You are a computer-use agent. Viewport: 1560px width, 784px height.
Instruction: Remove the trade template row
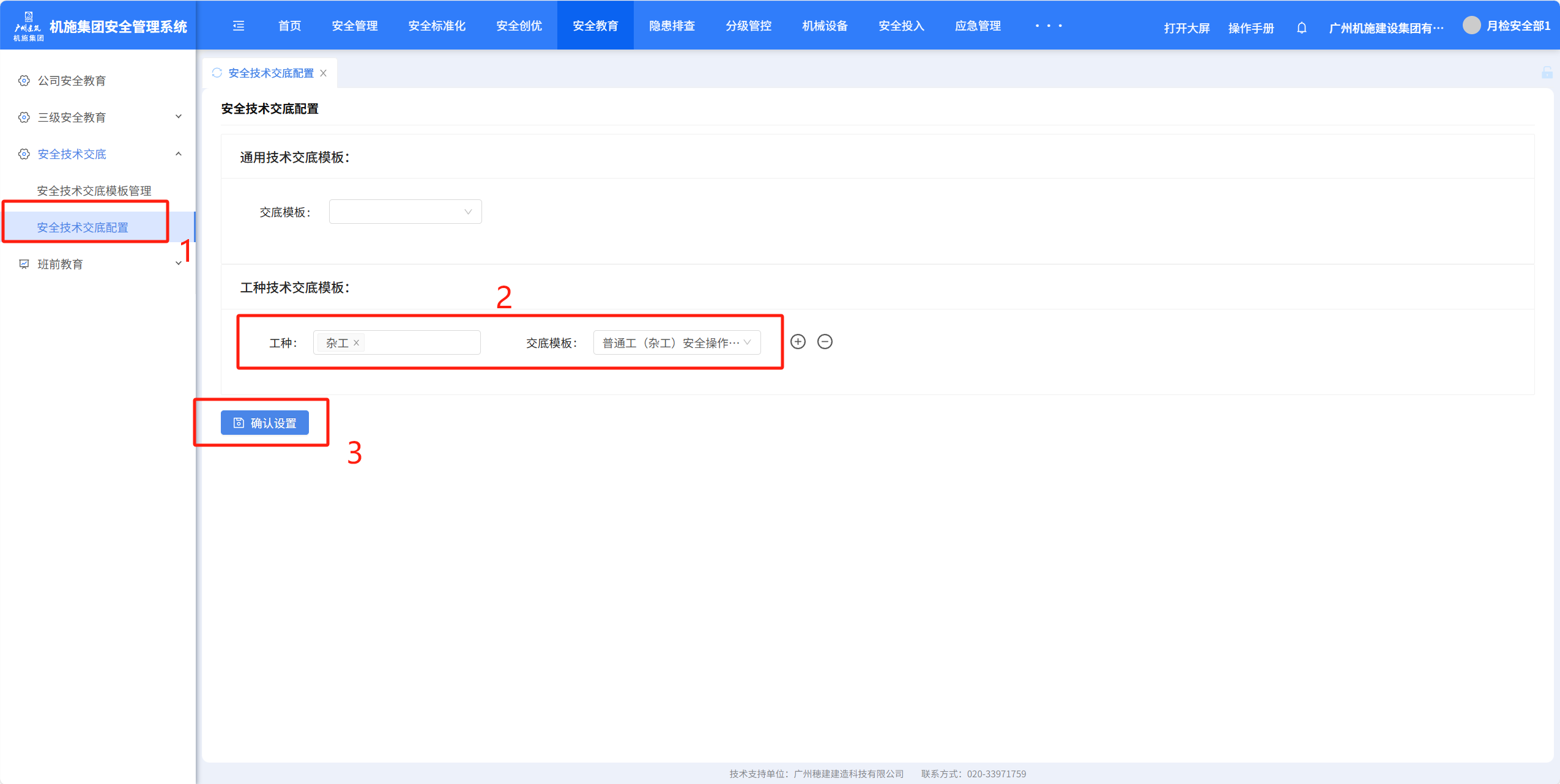(825, 342)
